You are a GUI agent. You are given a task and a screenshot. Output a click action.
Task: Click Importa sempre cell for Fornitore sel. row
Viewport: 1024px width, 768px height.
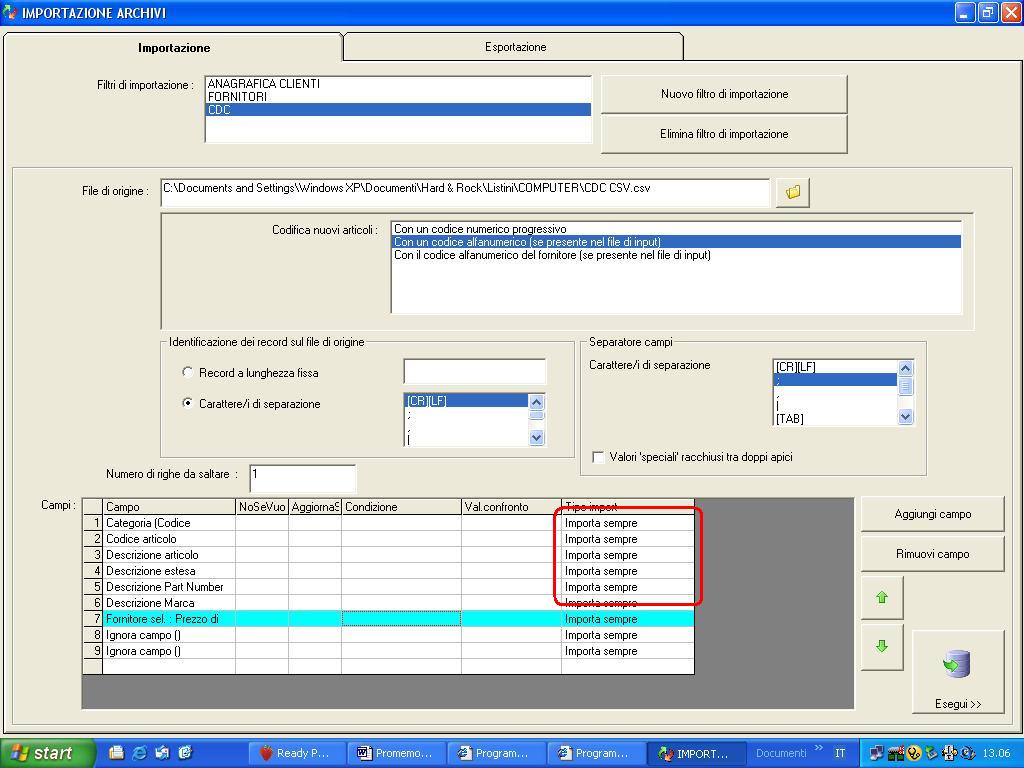pyautogui.click(x=628, y=619)
